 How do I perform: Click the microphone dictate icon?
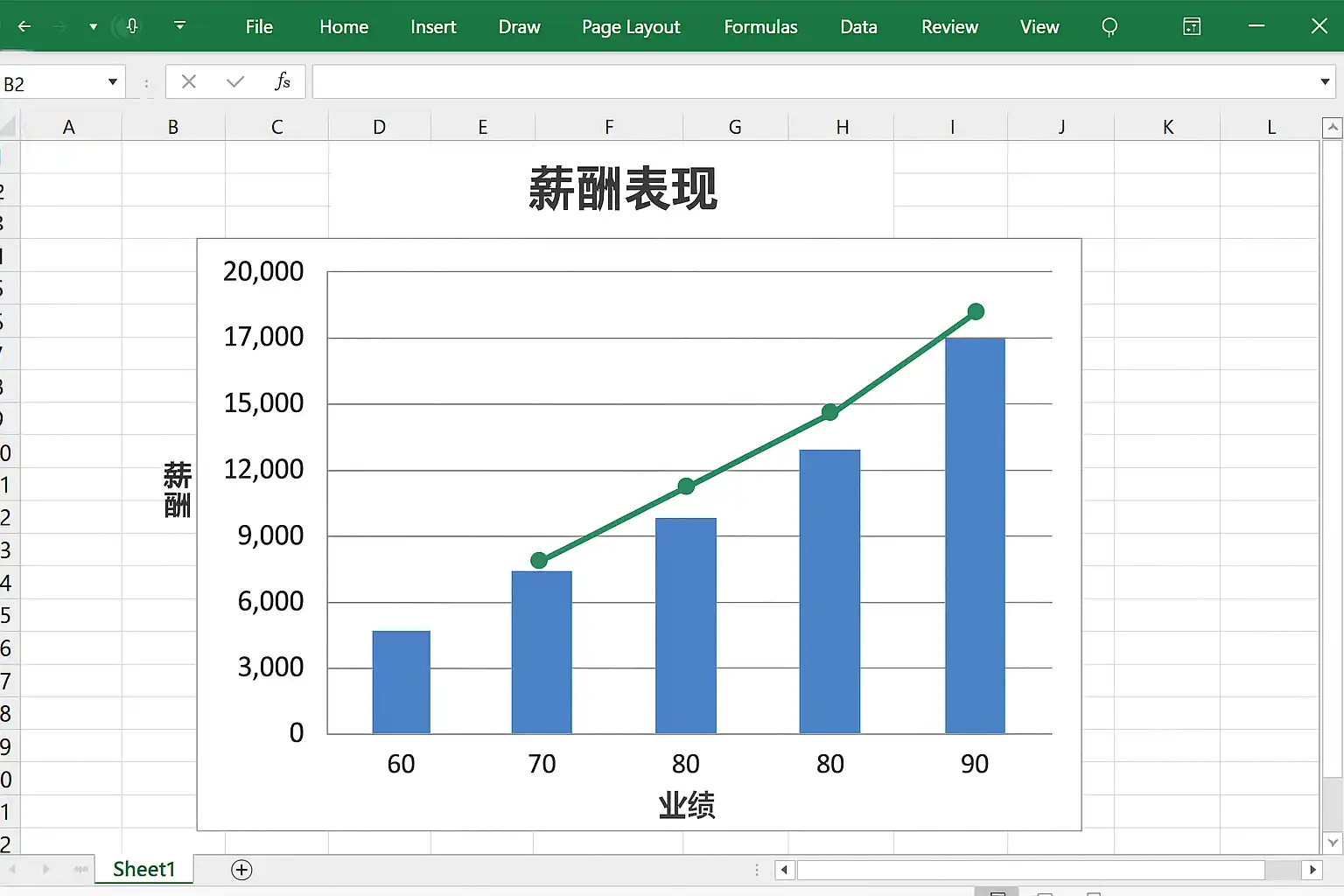pyautogui.click(x=132, y=26)
